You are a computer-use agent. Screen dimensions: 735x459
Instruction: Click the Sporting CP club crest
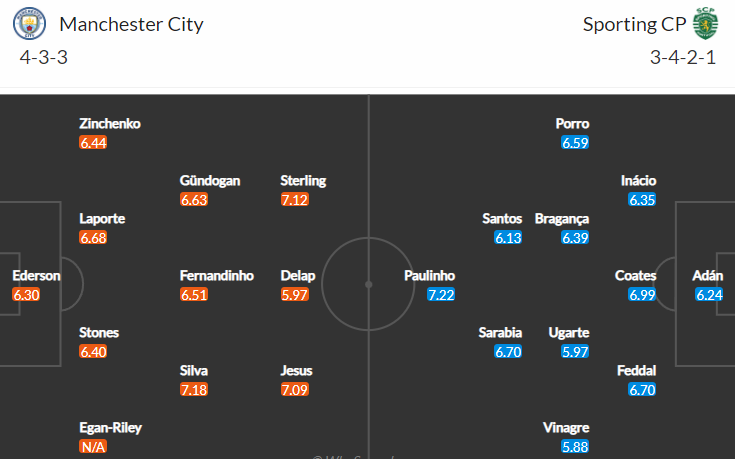[x=705, y=23]
